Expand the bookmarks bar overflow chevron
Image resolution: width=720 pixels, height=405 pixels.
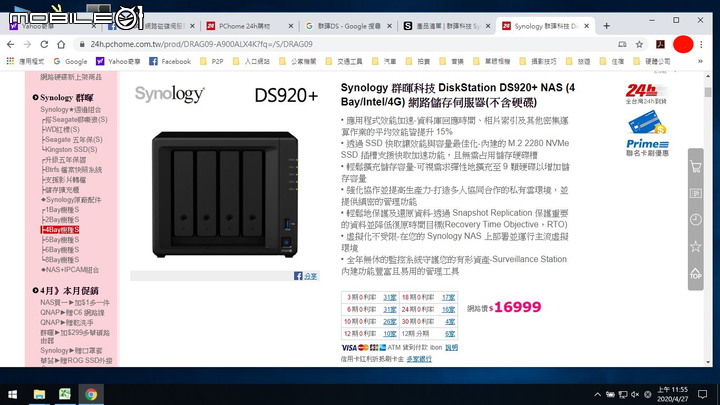(700, 61)
